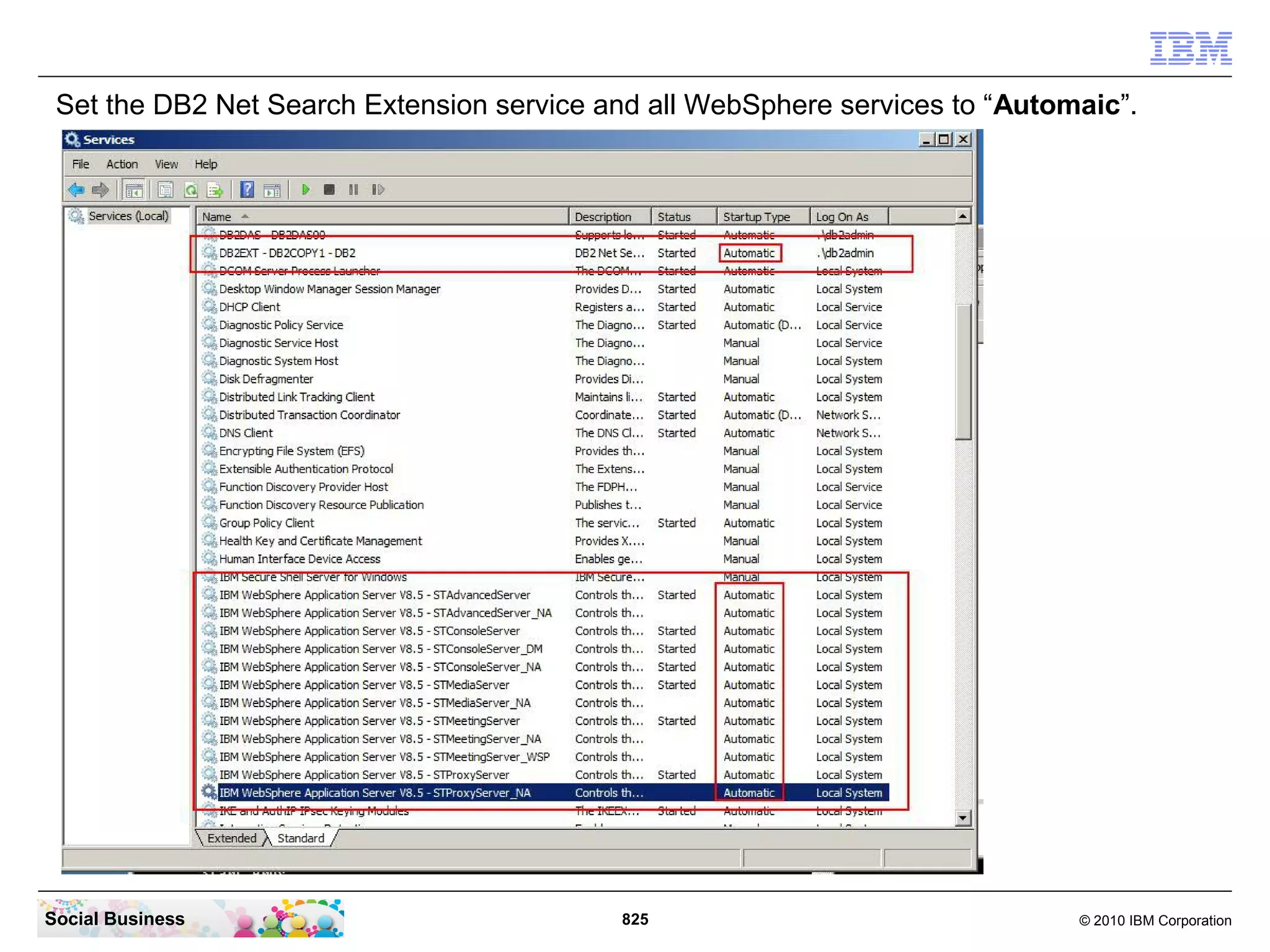Click gear icon of STMediaServer service
The image size is (1270, 952).
tap(210, 684)
